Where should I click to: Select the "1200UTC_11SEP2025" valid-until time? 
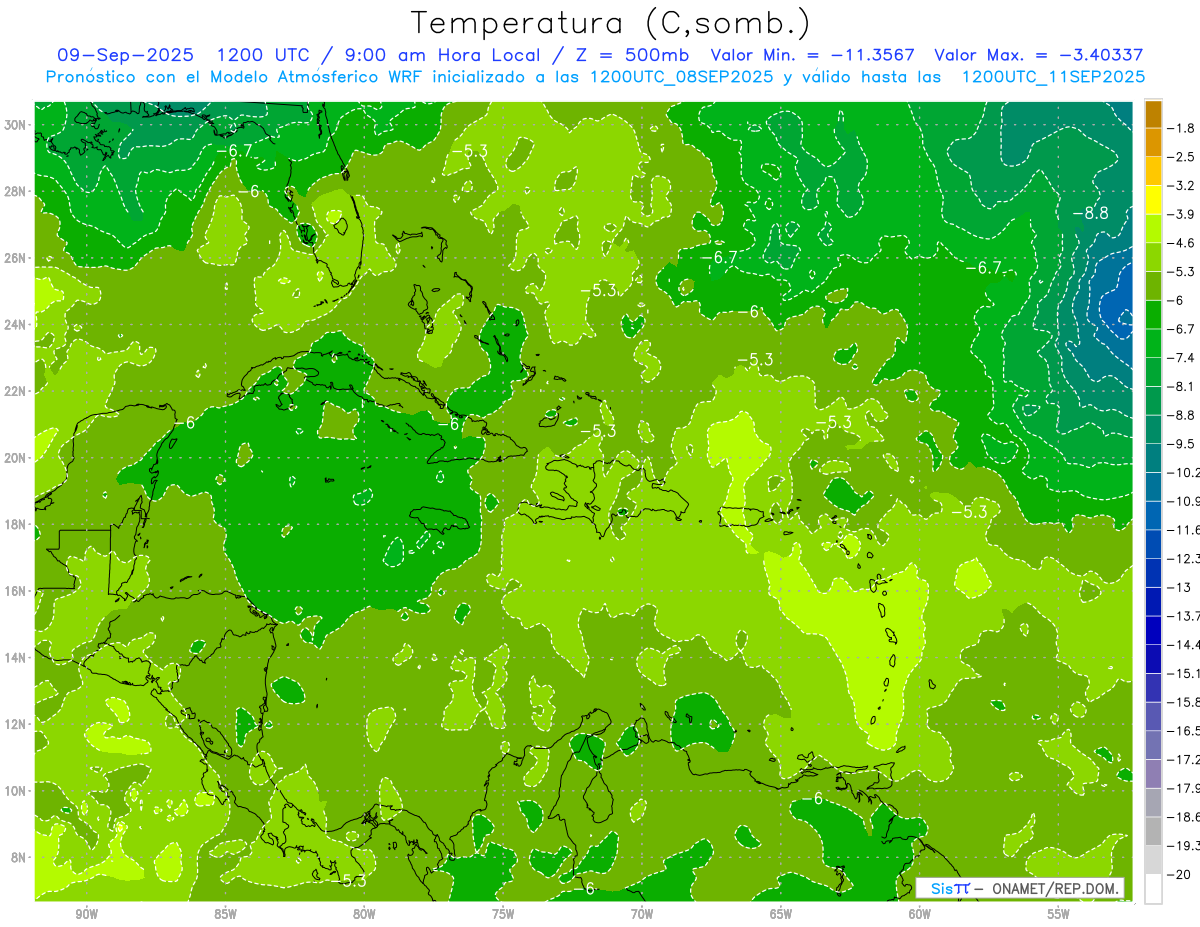pos(1053,77)
